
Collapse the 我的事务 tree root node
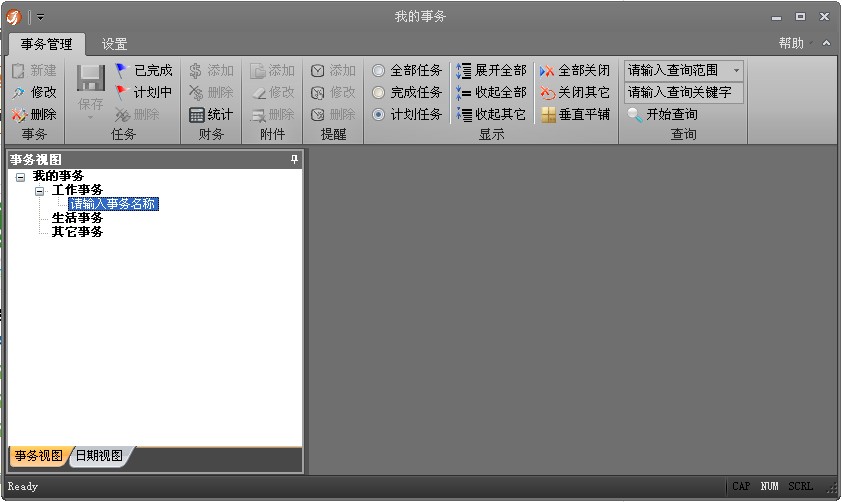click(x=20, y=177)
